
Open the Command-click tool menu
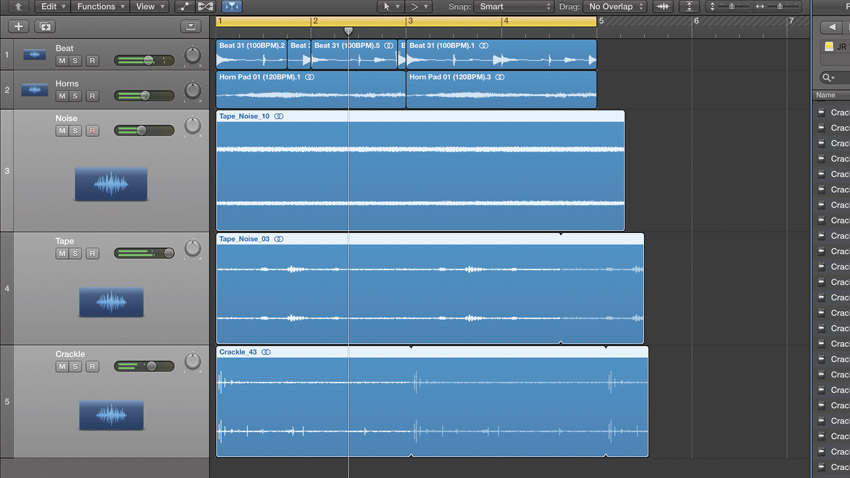click(418, 7)
